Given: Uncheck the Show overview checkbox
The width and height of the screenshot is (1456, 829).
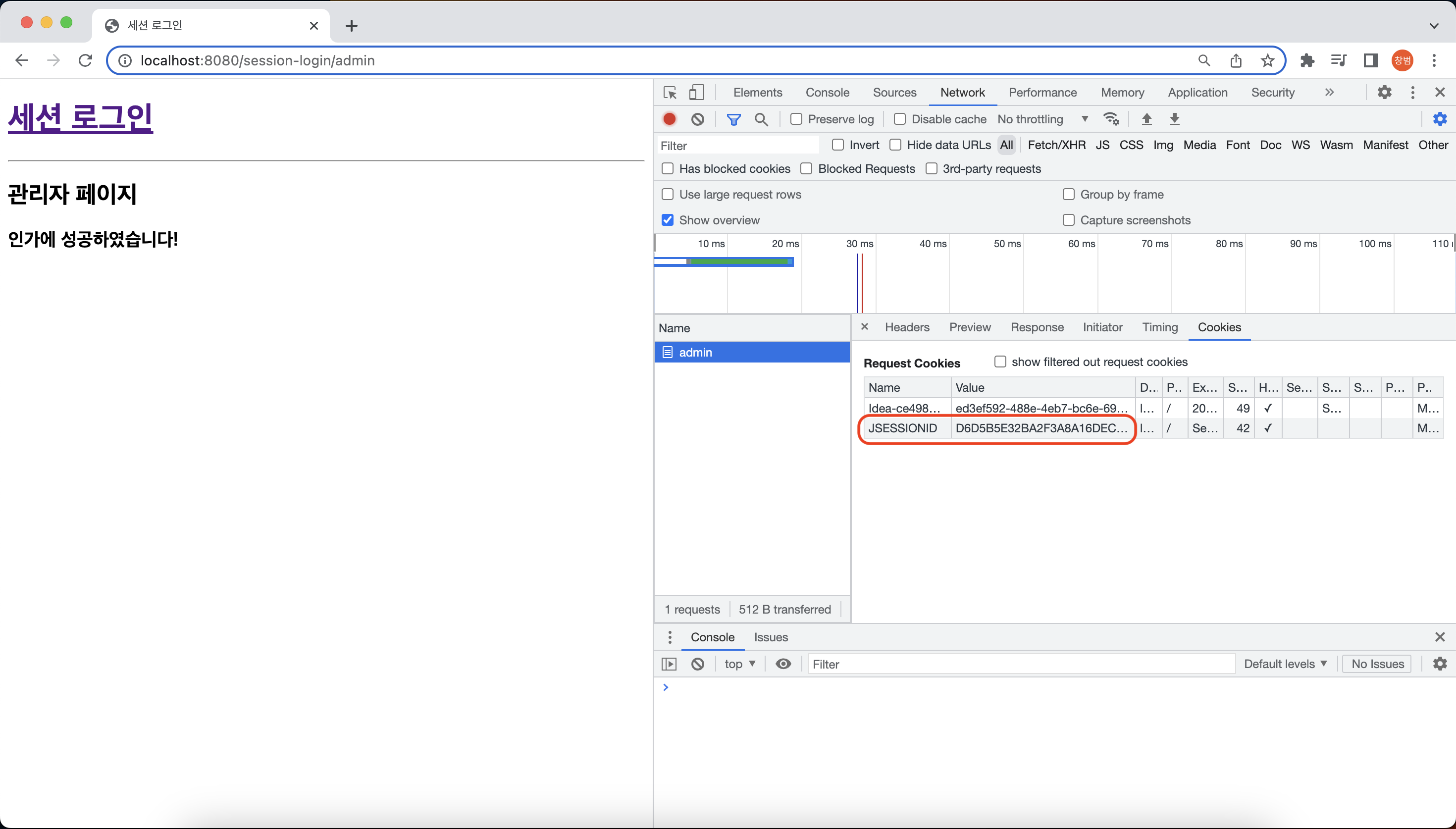Looking at the screenshot, I should tap(668, 220).
